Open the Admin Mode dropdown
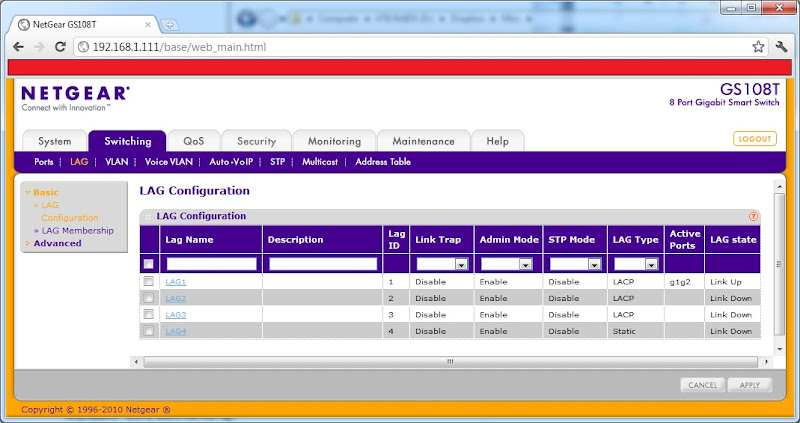Image resolution: width=800 pixels, height=423 pixels. click(x=507, y=264)
